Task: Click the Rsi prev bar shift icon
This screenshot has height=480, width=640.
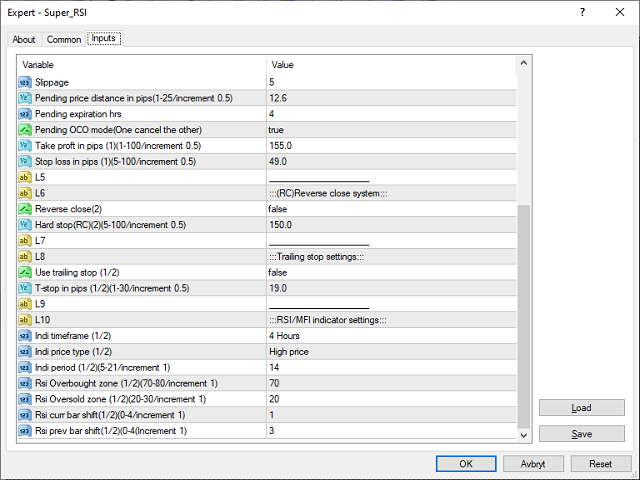Action: click(25, 431)
